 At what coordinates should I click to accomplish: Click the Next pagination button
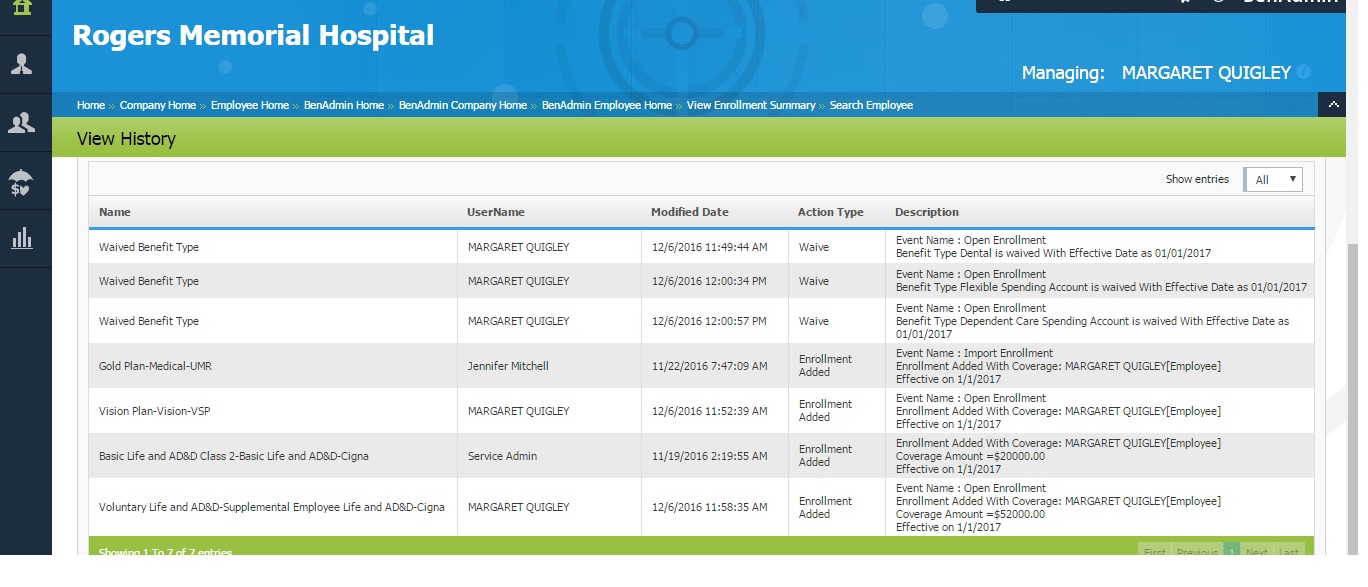tap(1256, 553)
